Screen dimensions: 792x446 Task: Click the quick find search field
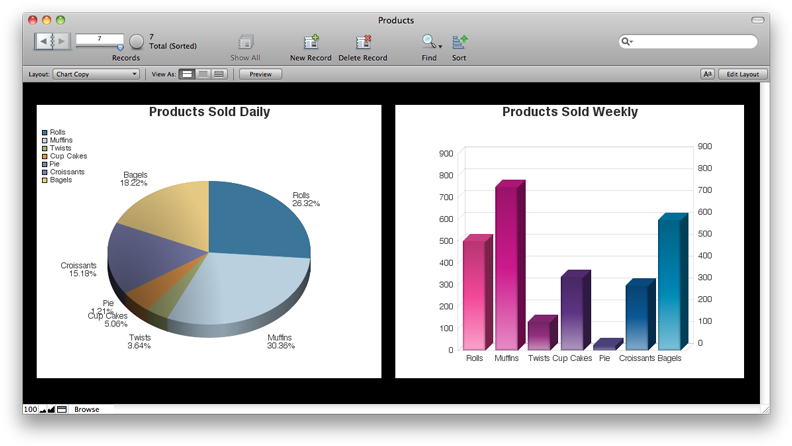pyautogui.click(x=692, y=42)
